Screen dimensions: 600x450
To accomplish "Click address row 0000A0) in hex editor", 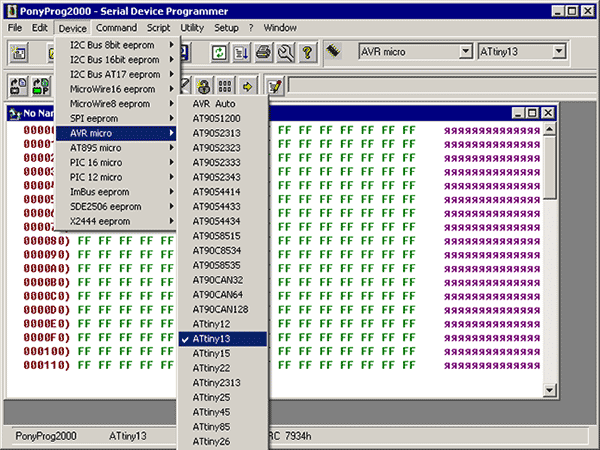I will point(47,269).
